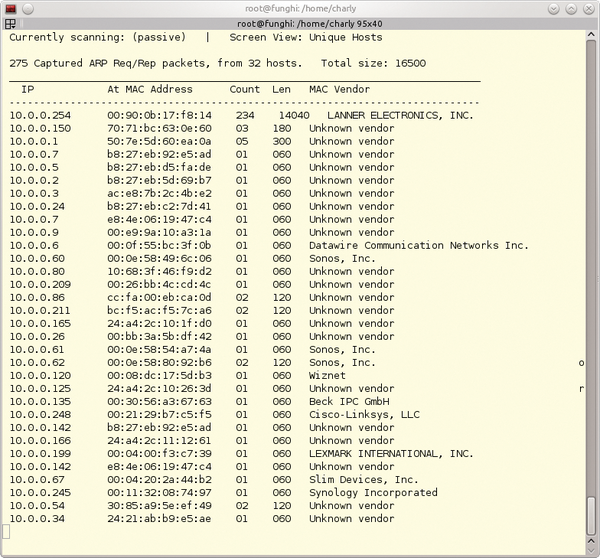Select MAC address 00:04:20:2a:44:b2

click(159, 480)
